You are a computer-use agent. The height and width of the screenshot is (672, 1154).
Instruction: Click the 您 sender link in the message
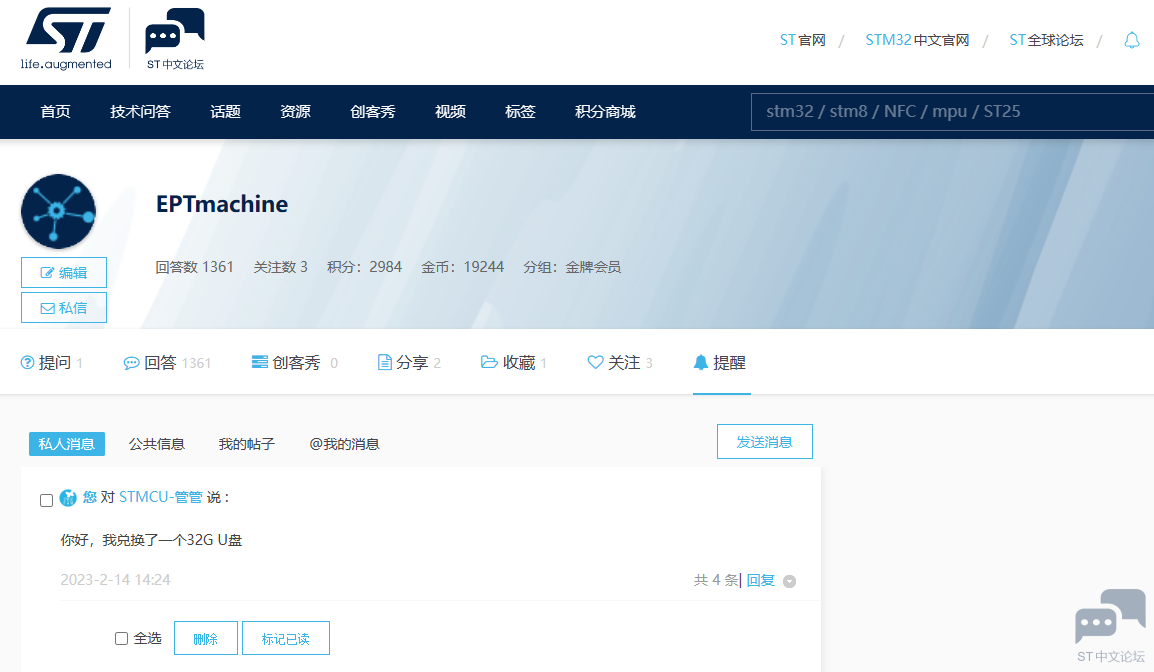(90, 498)
